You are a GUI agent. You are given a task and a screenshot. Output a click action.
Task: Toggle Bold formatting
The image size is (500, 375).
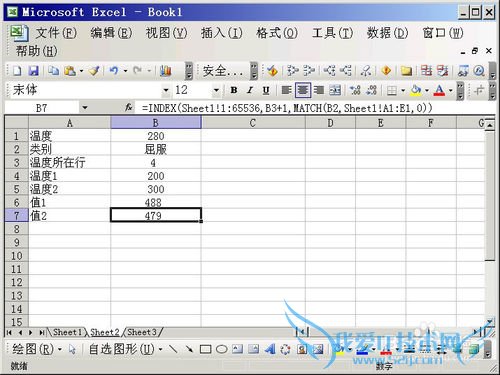[234, 90]
